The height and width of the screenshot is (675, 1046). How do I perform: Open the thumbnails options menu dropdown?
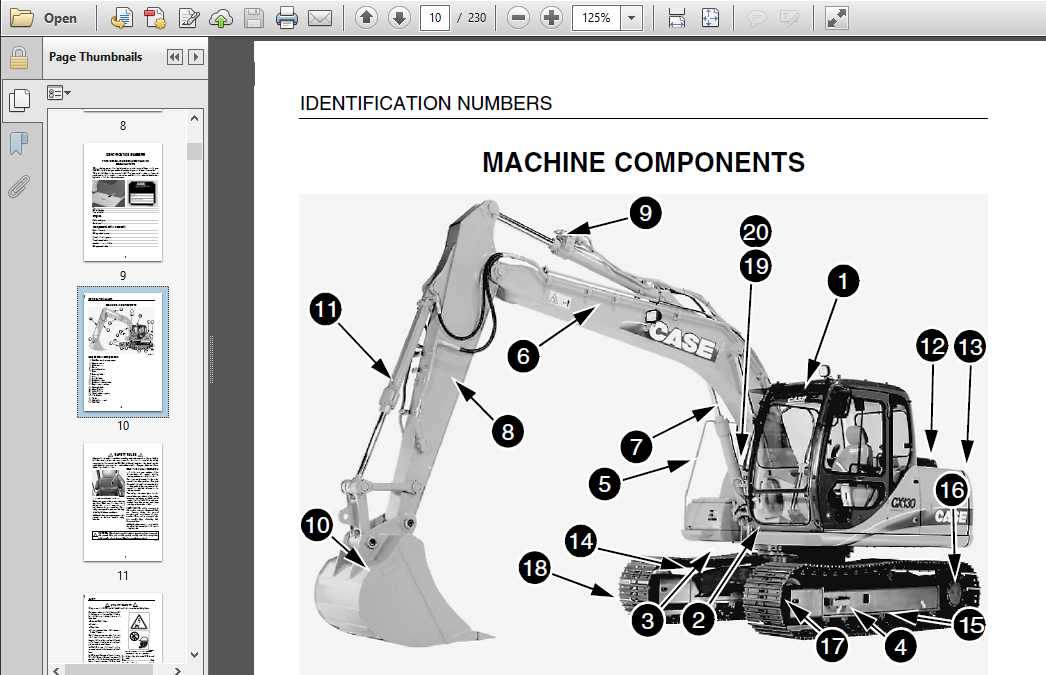pos(59,93)
